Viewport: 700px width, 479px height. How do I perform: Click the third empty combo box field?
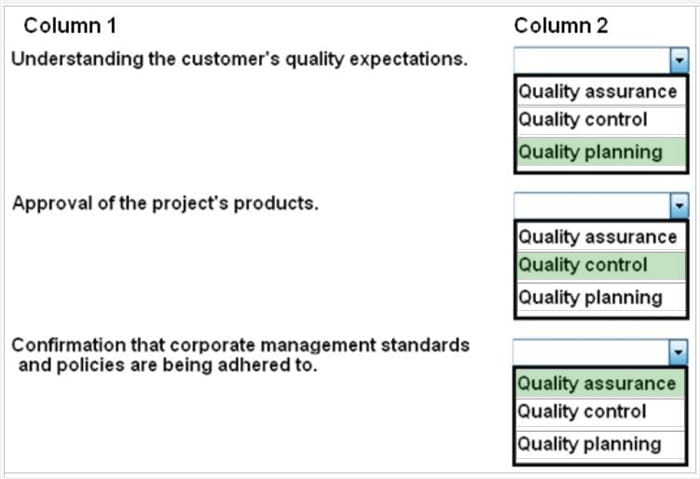(591, 352)
